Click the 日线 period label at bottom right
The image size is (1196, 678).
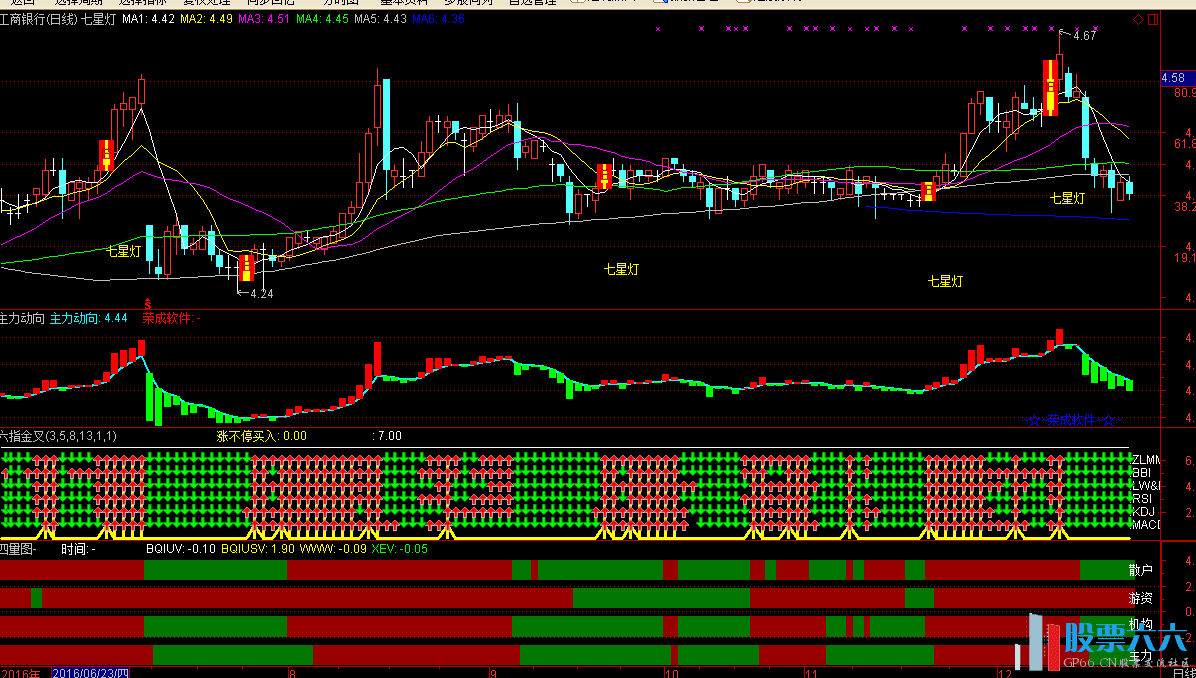coord(1183,673)
